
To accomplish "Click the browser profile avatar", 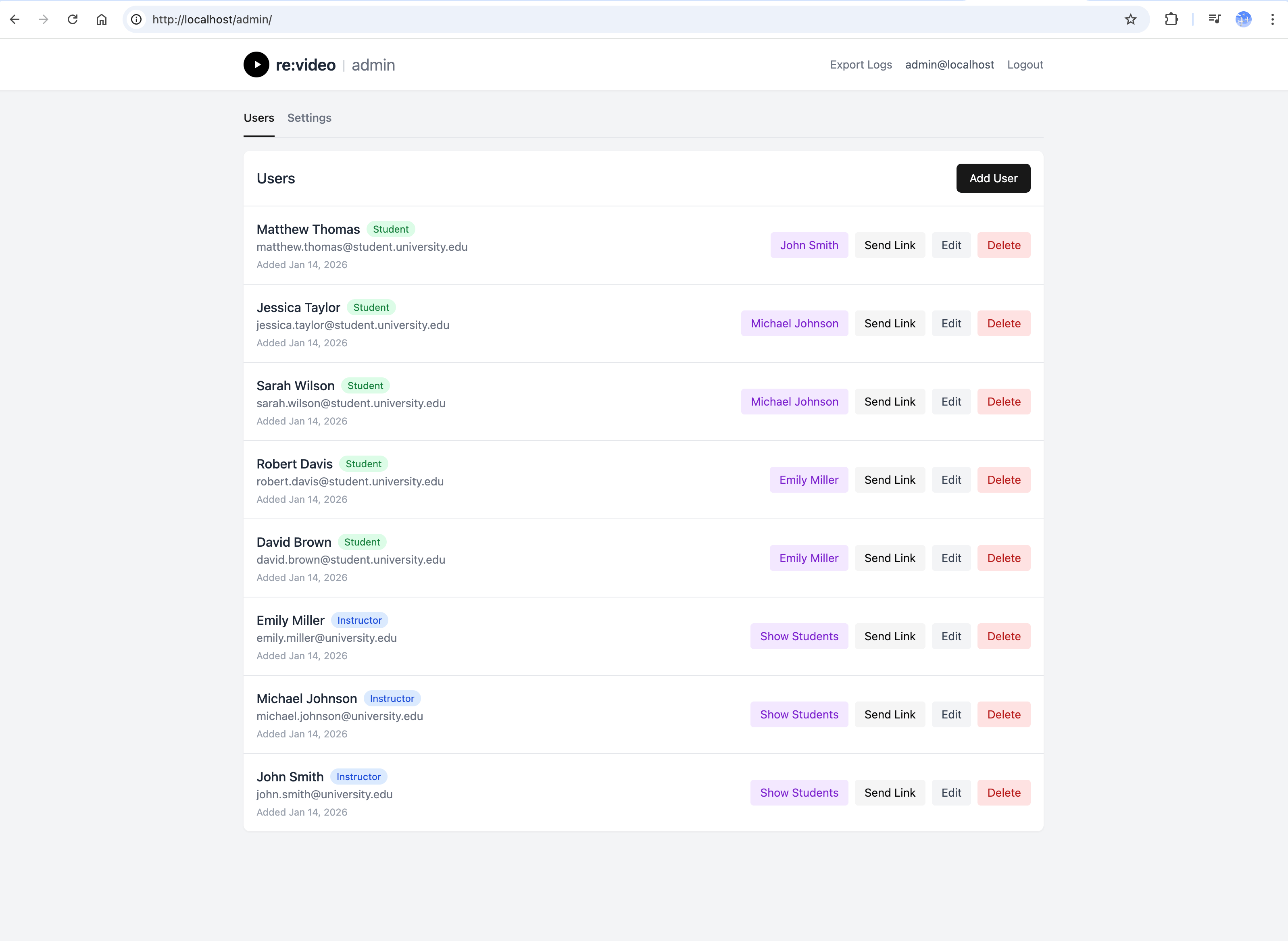I will click(x=1244, y=19).
